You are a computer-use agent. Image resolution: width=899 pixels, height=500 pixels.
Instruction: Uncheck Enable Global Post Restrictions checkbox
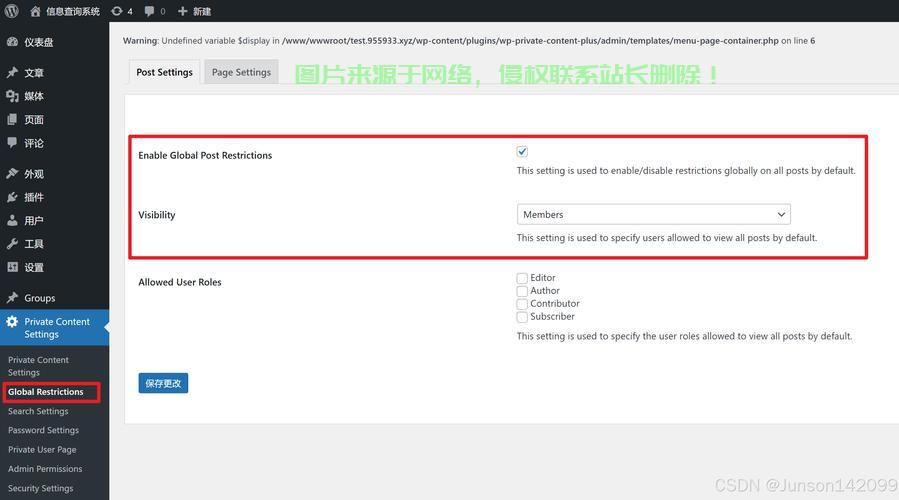click(522, 151)
